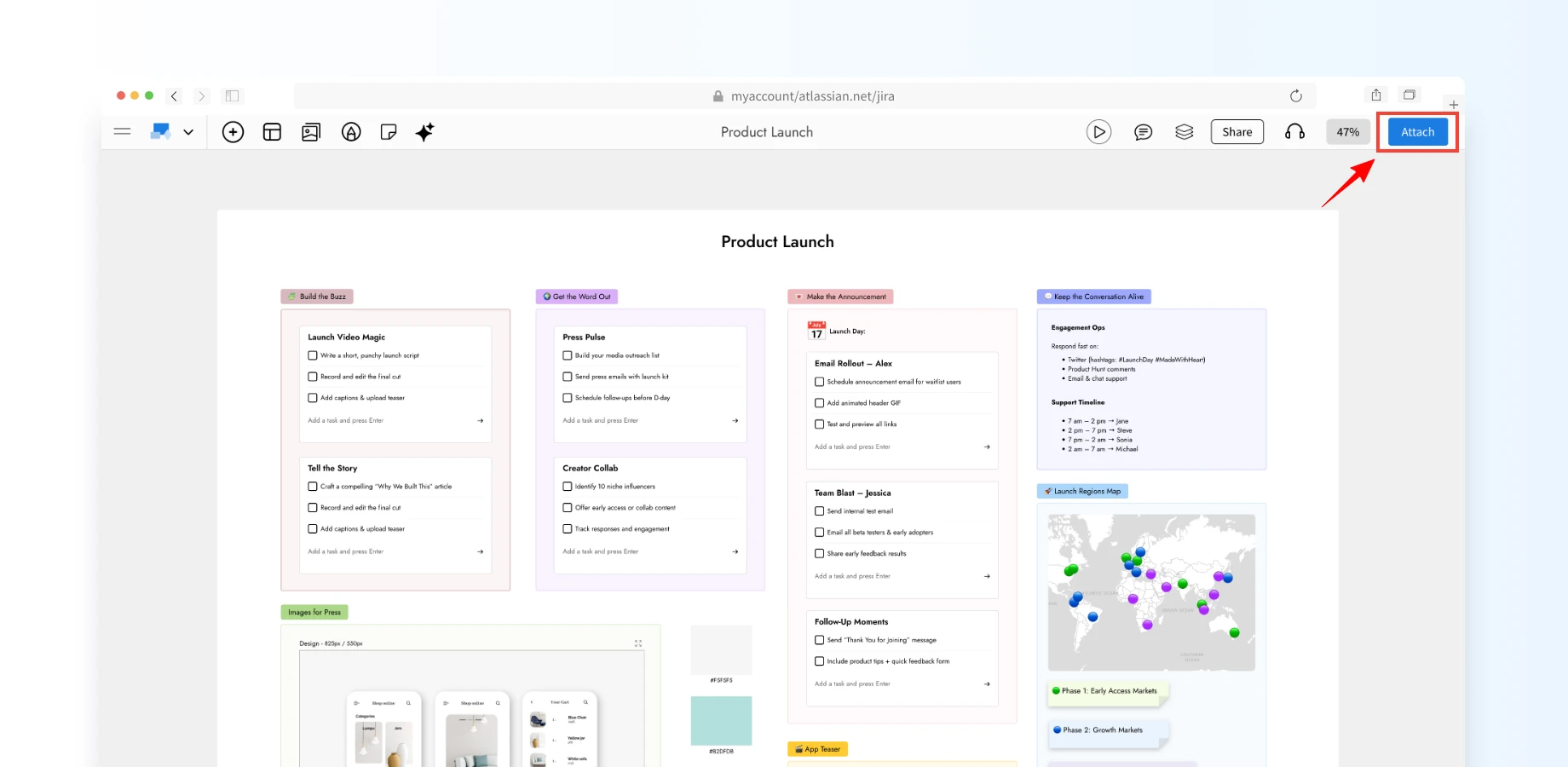Check 'Schedule announcement email for waitlist users'
The image size is (1568, 767).
tap(820, 382)
